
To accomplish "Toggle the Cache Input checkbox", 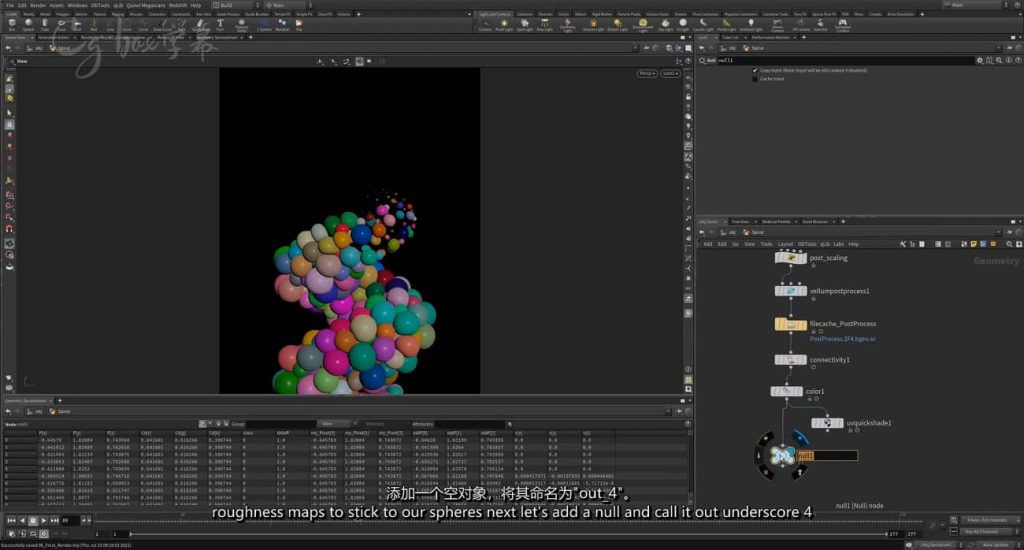I will pos(755,79).
